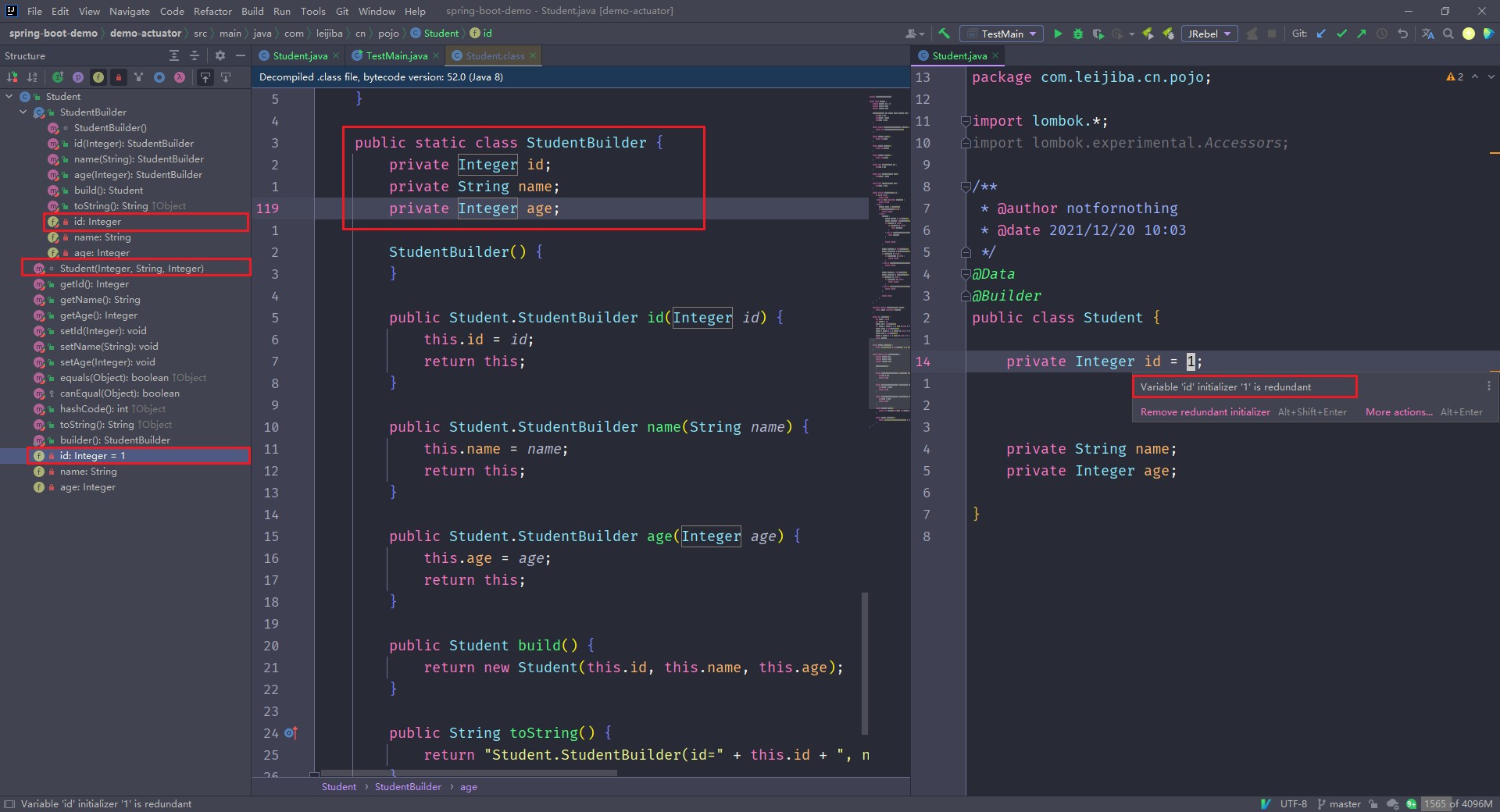Viewport: 1500px width, 812px height.
Task: Click Expand All in Structure panel
Action: (x=174, y=55)
